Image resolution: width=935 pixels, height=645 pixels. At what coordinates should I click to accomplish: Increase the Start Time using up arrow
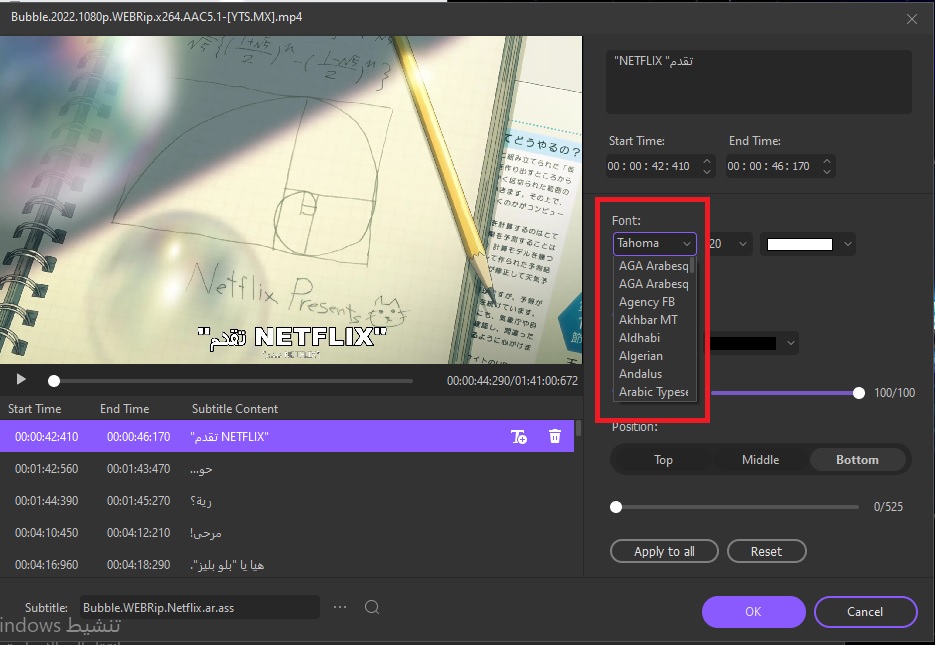(x=707, y=161)
